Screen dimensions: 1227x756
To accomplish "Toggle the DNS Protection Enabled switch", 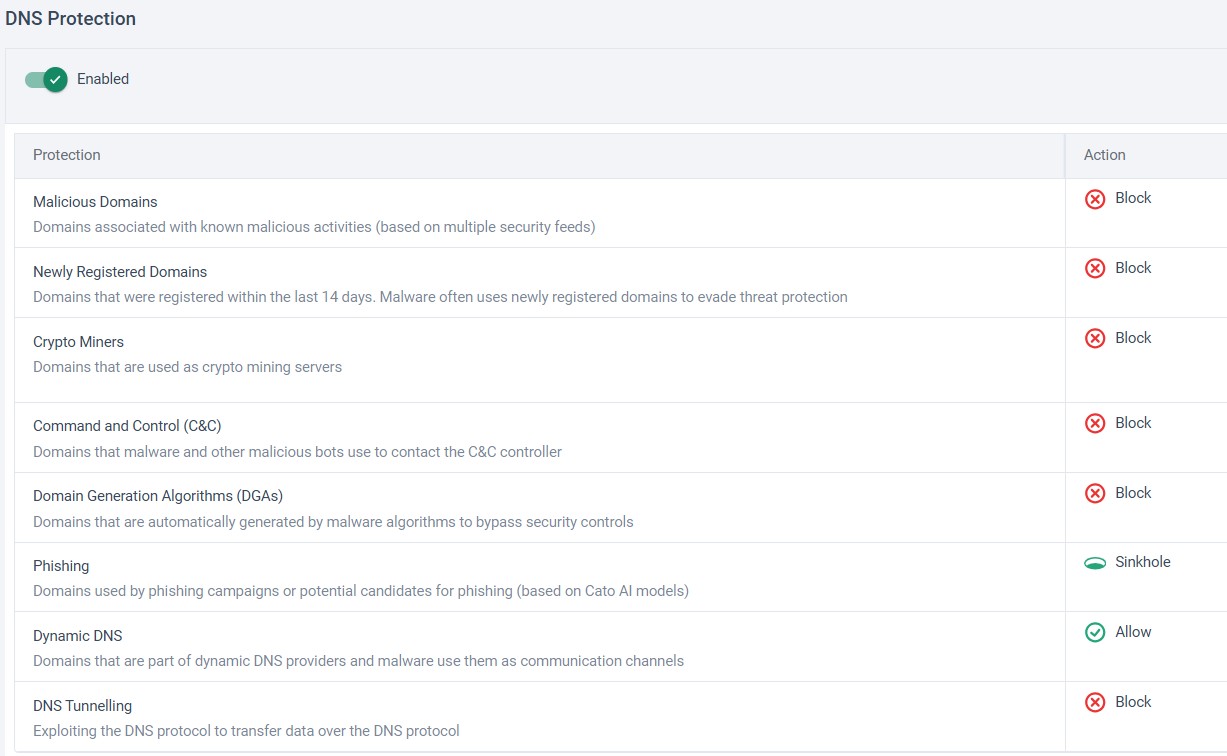I will tap(46, 79).
